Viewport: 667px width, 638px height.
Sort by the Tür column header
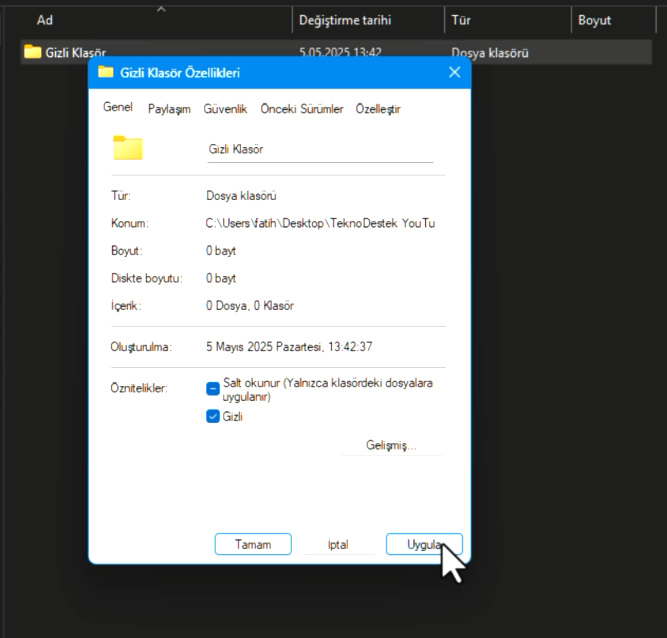tap(462, 20)
